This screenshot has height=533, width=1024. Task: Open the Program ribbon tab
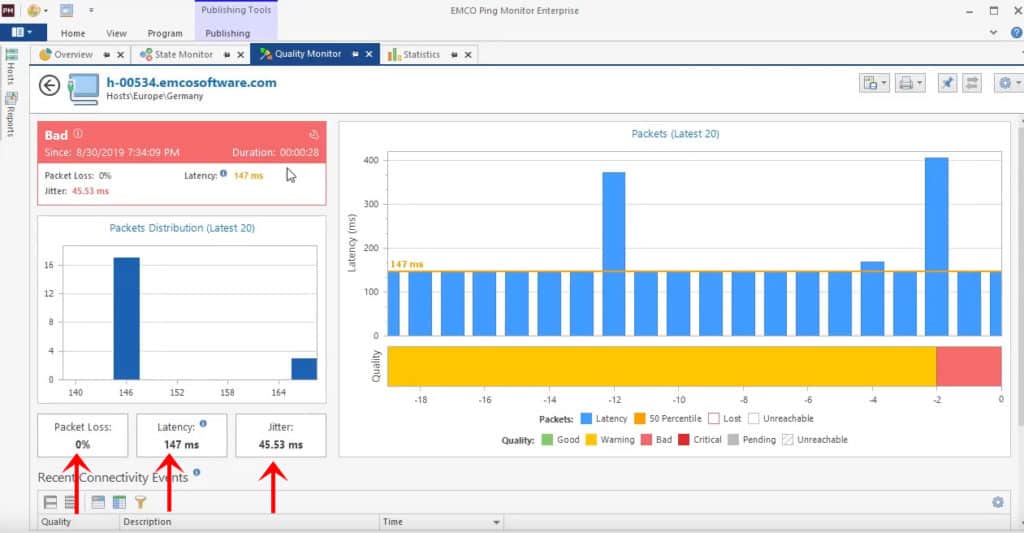tap(165, 33)
